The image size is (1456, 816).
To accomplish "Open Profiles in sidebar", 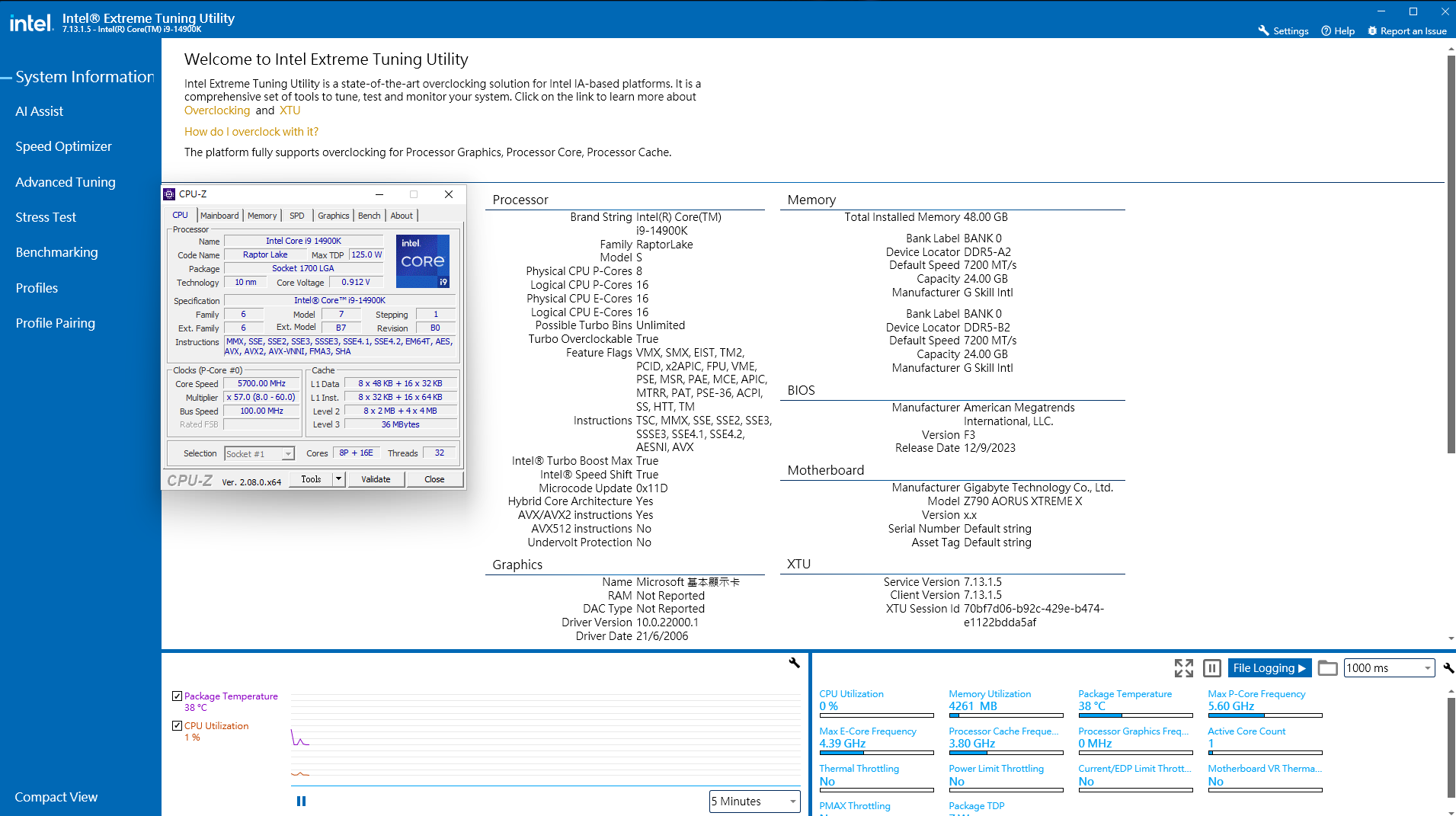I will click(37, 288).
